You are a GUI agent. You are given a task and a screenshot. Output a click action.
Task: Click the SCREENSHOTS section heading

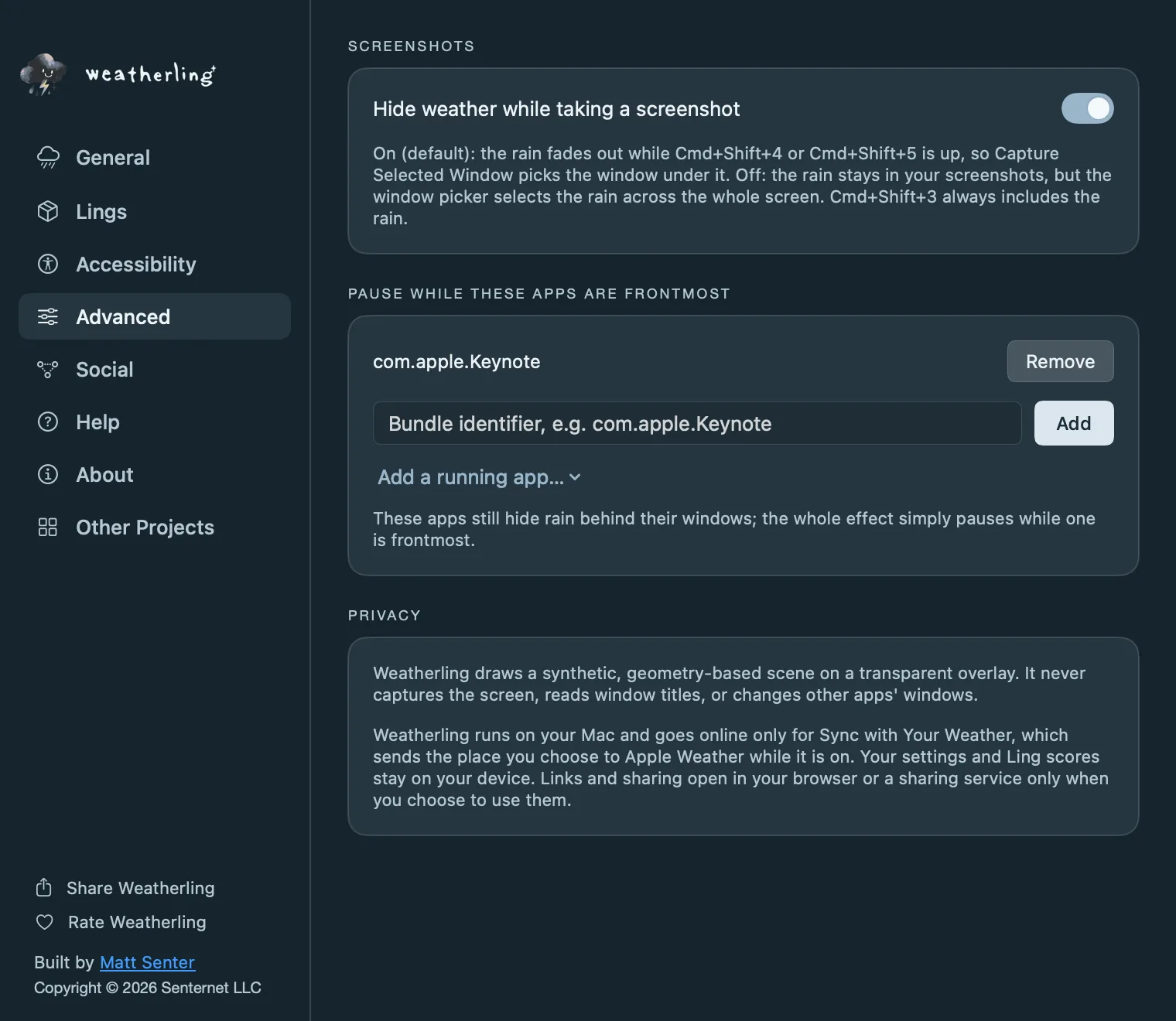[411, 46]
